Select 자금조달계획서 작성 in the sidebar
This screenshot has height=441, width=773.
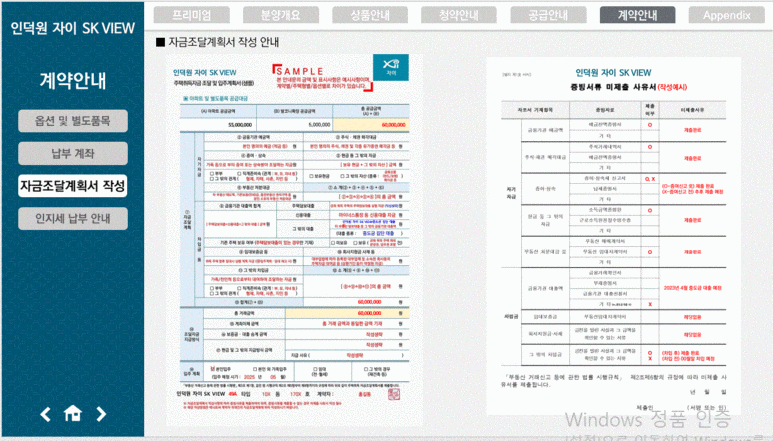pyautogui.click(x=73, y=186)
